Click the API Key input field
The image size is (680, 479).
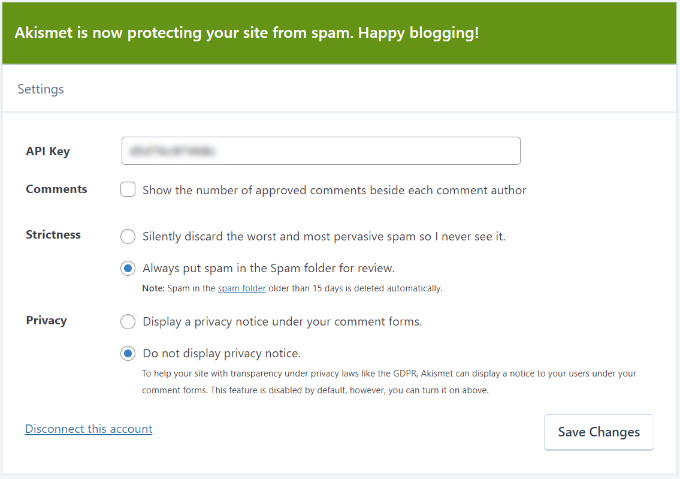320,151
